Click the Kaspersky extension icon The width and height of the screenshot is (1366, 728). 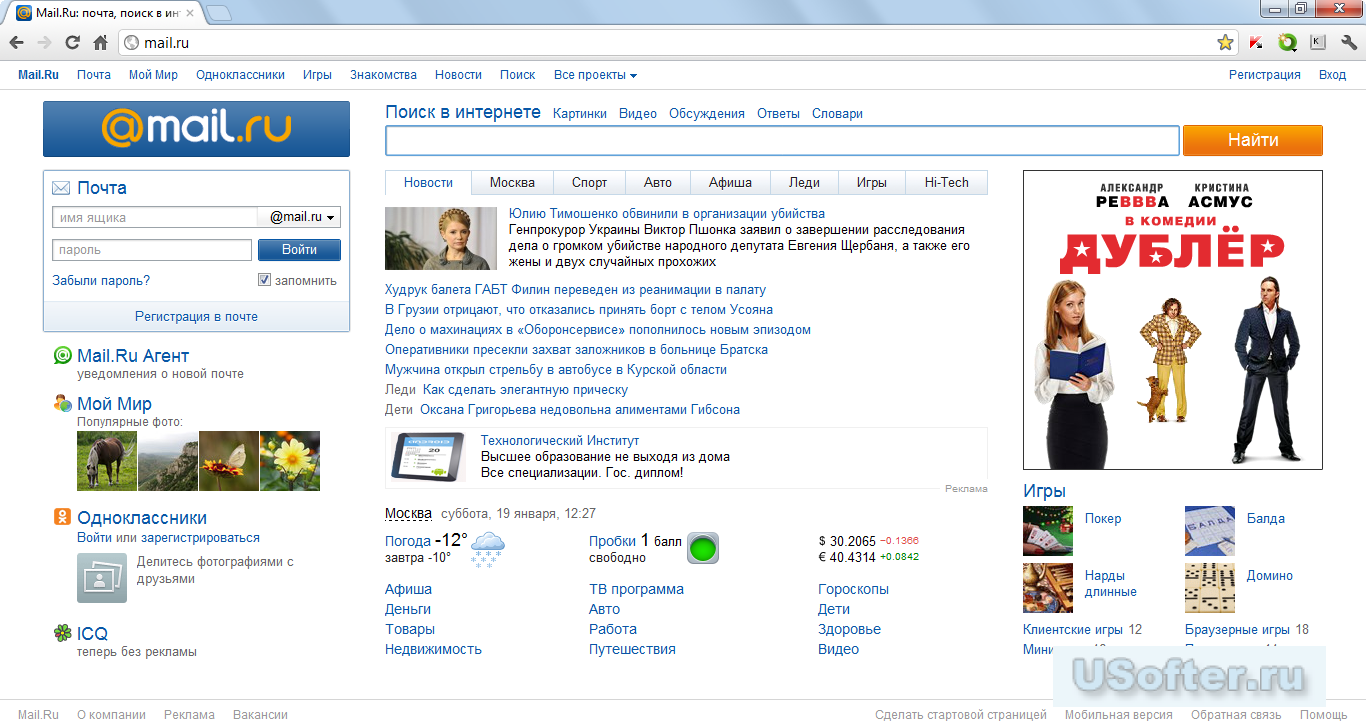coord(1257,43)
